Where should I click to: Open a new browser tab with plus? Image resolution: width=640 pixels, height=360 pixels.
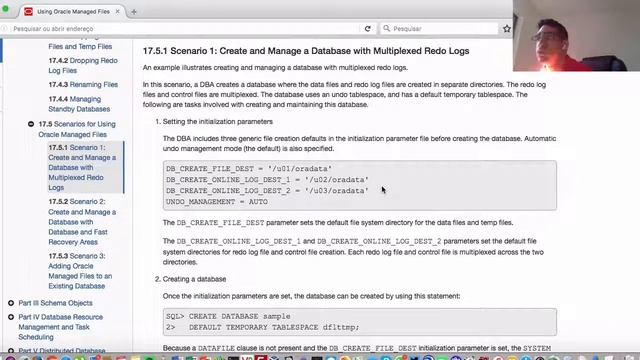coord(133,12)
